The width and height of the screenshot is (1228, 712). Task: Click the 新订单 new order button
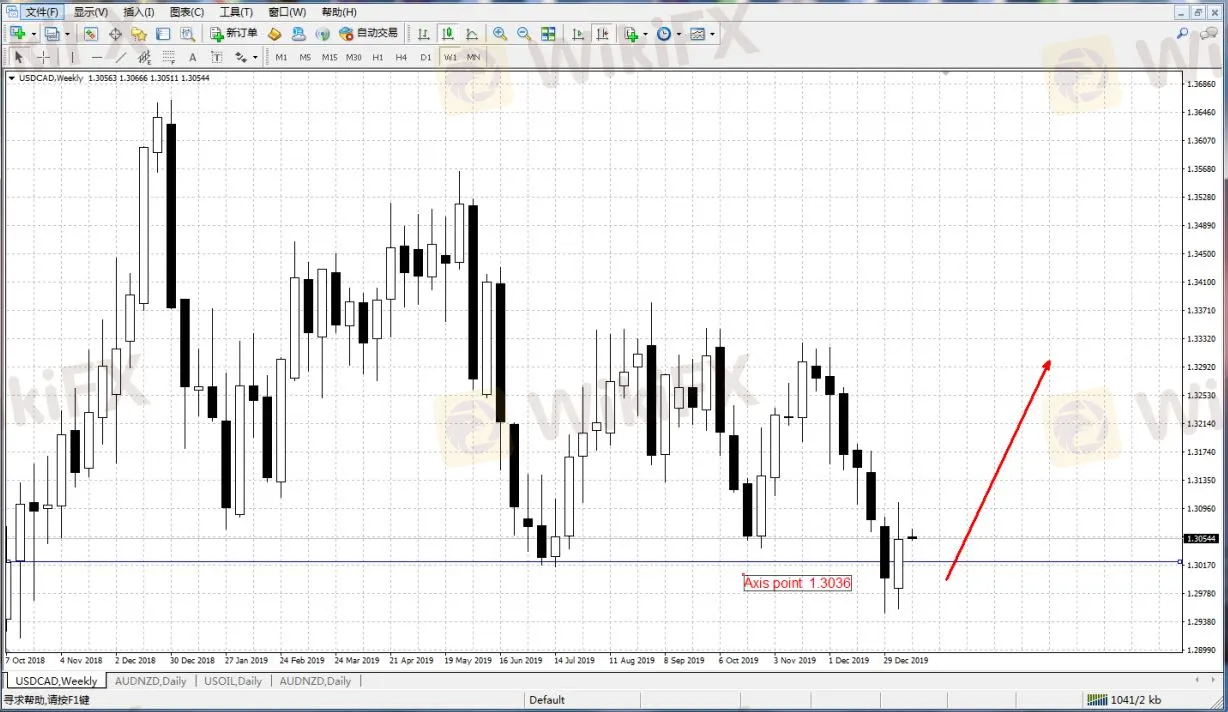coord(233,33)
